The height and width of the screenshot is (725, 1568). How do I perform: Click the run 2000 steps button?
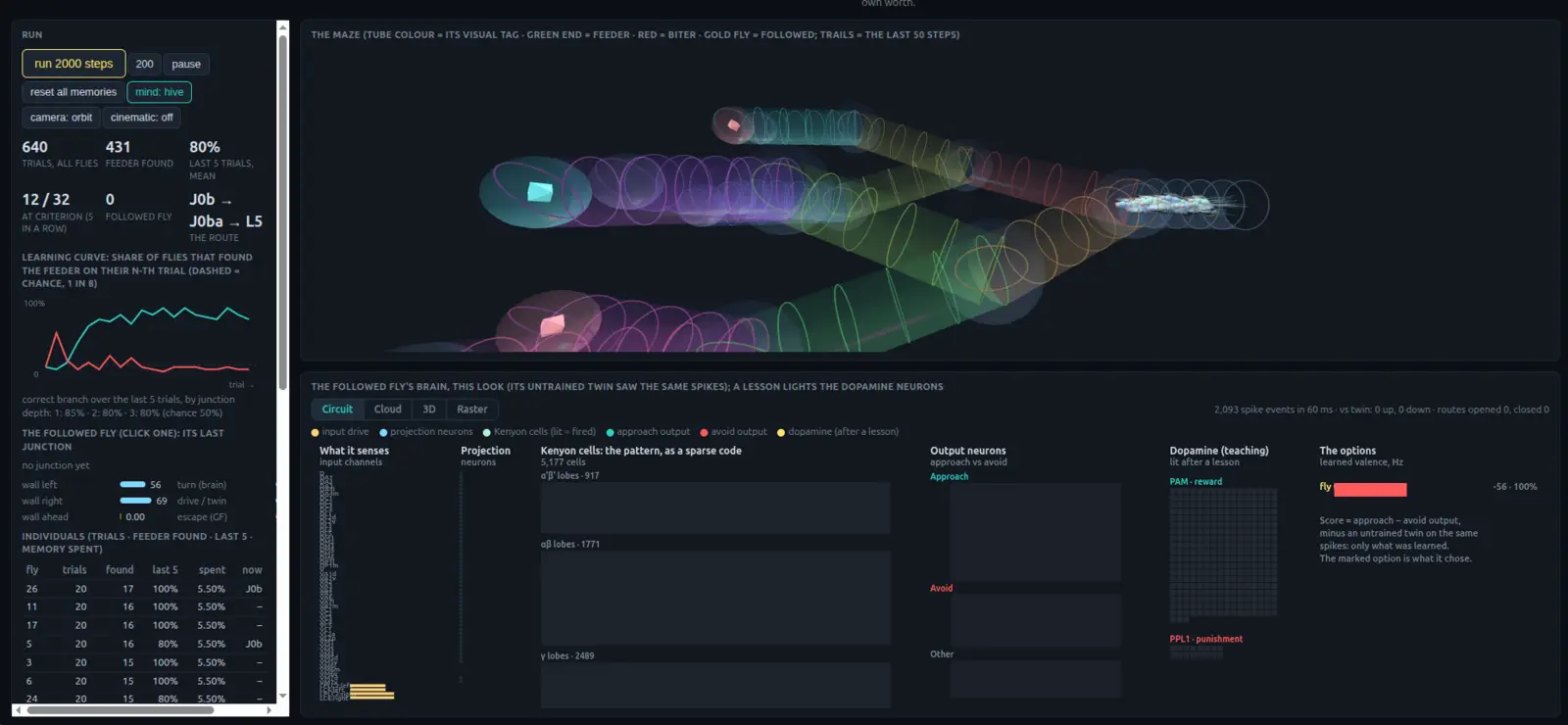click(x=73, y=64)
